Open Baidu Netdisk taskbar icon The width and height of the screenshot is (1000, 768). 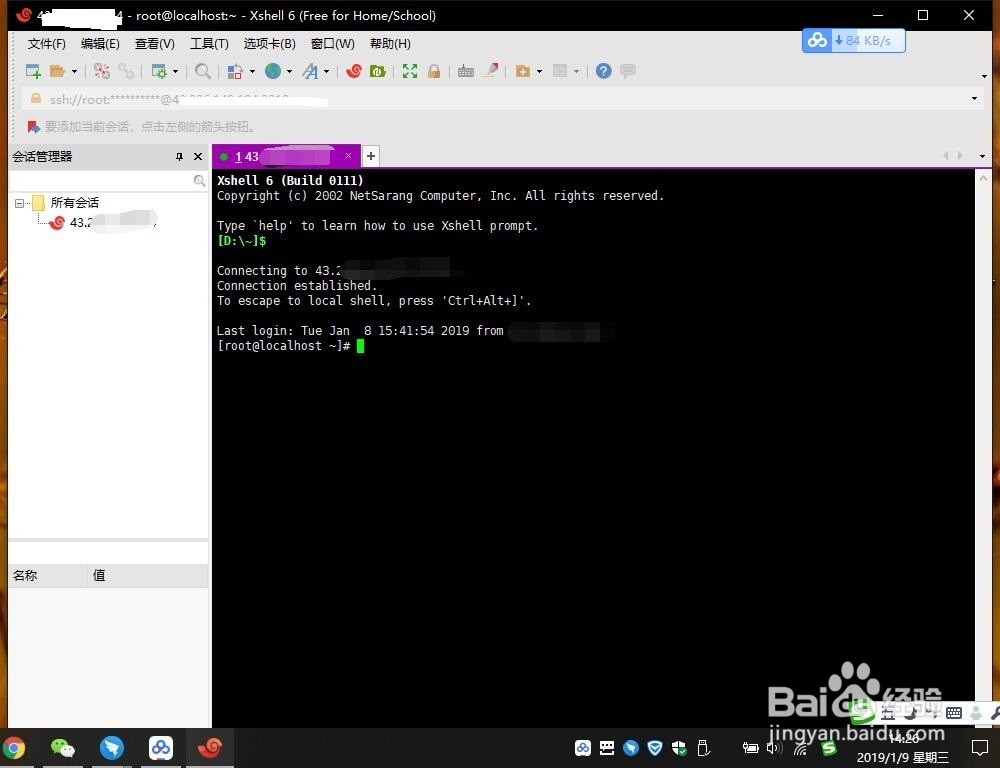161,748
